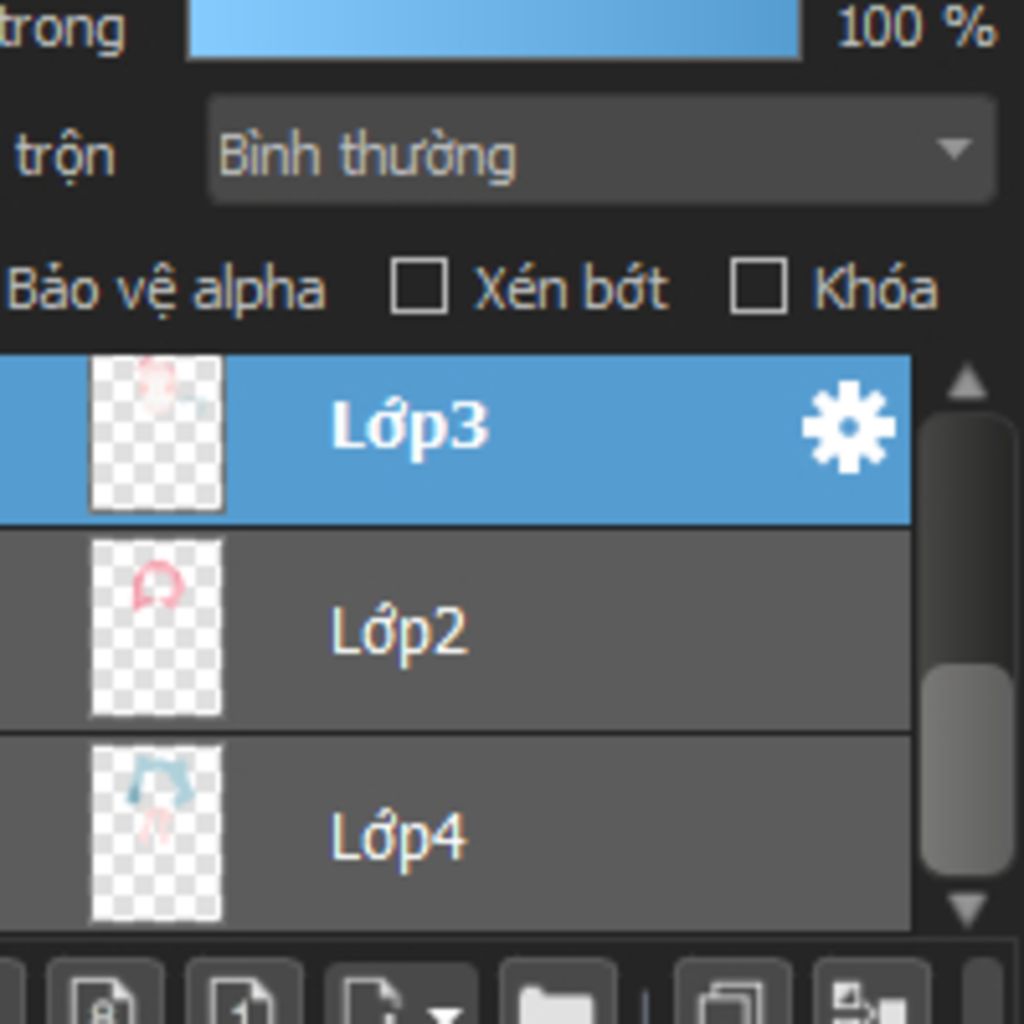Click the Lớp3 layer thumbnail

pyautogui.click(x=157, y=433)
